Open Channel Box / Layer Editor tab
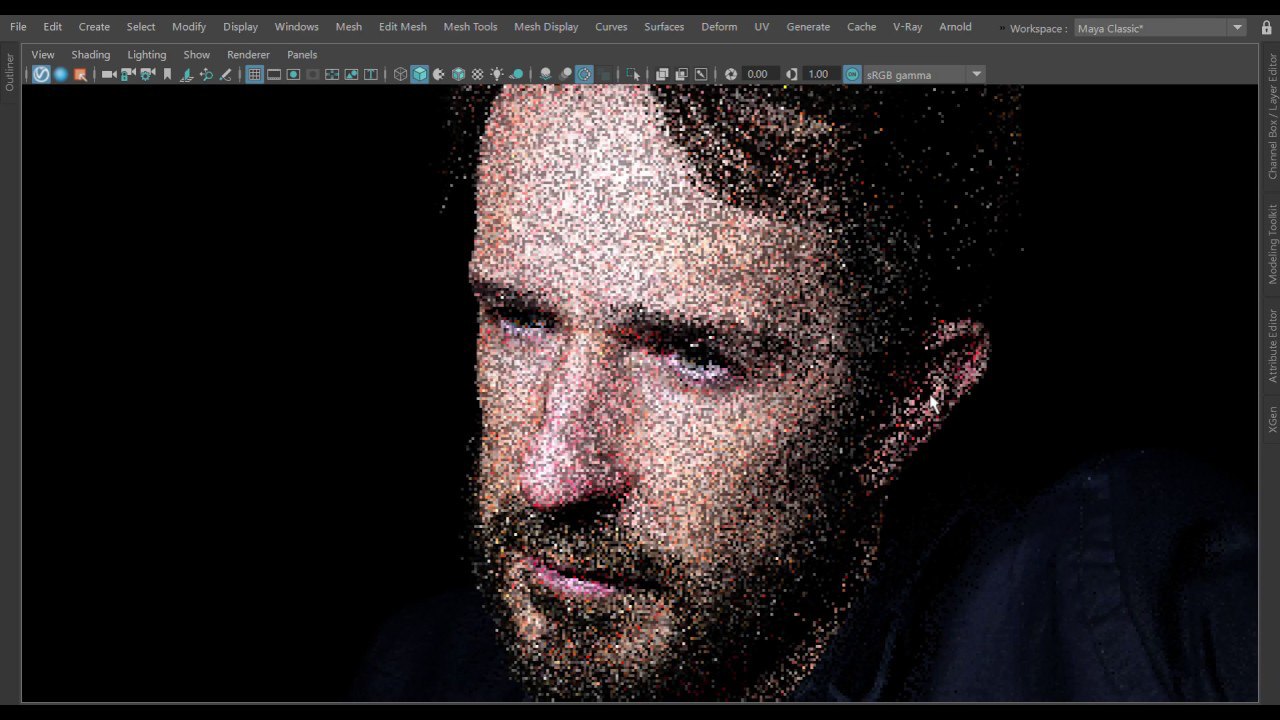Screen dimensions: 1280x720 1272,117
